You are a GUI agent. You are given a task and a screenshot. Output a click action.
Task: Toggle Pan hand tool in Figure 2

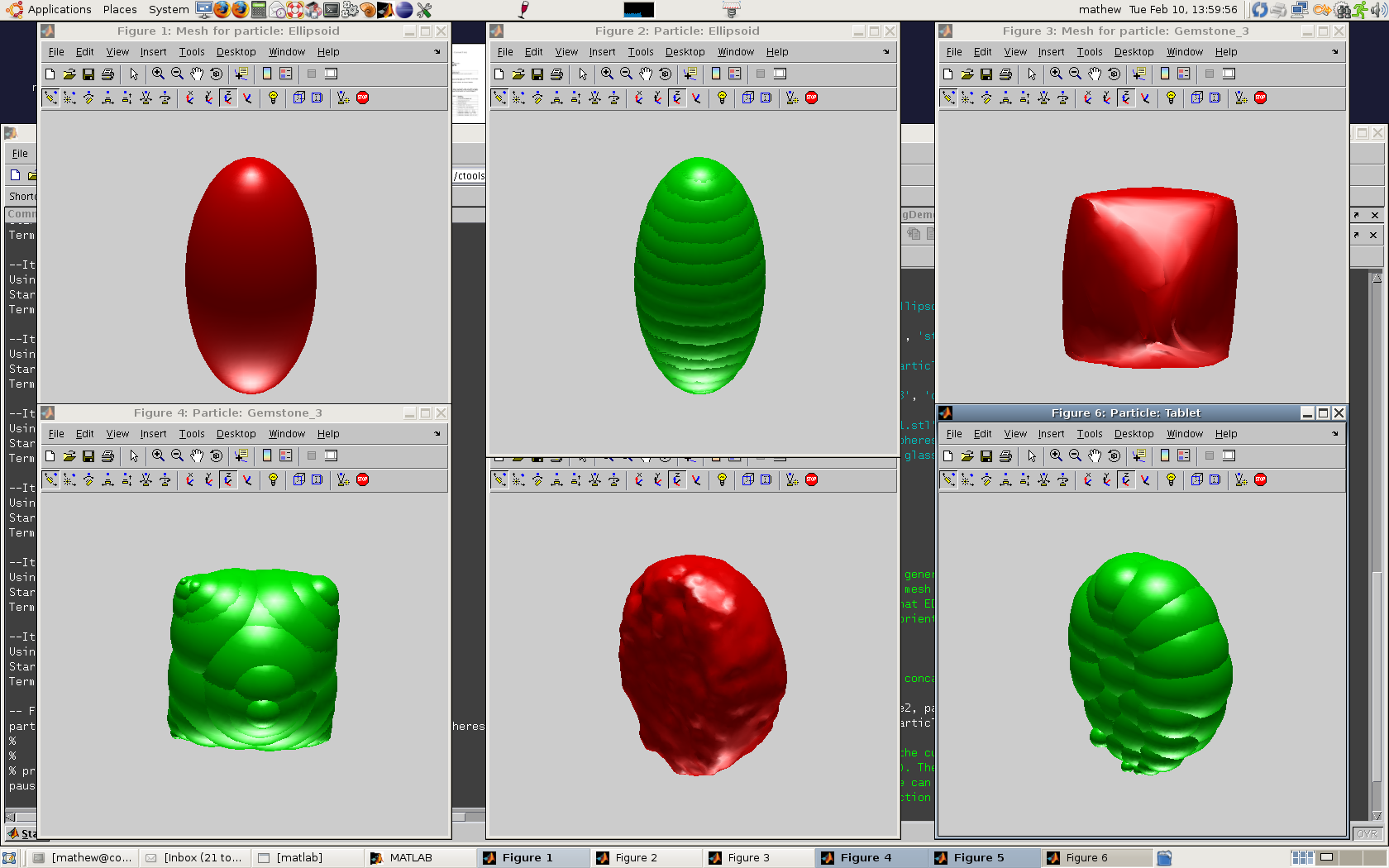646,74
